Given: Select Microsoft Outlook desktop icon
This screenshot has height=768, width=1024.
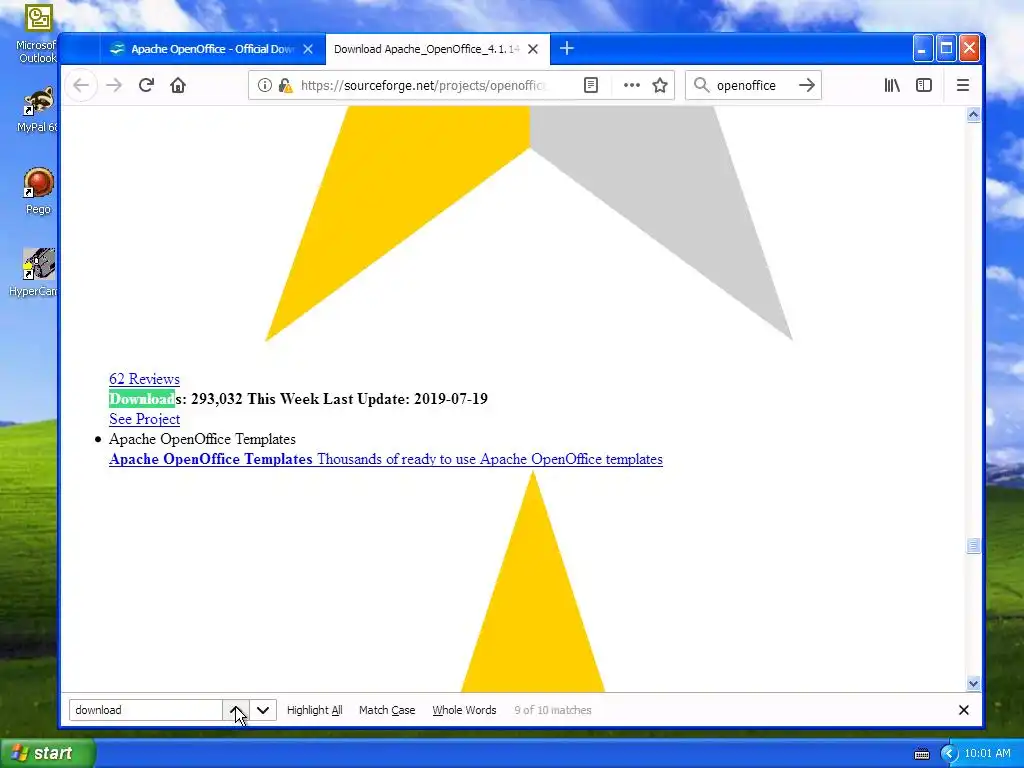Looking at the screenshot, I should [39, 34].
